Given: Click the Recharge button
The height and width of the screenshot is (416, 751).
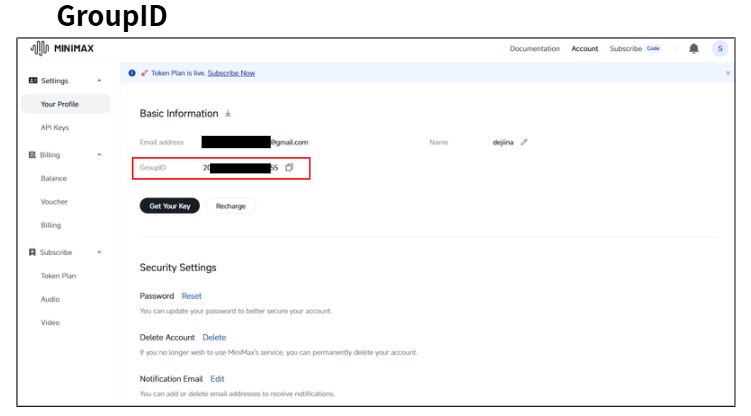Looking at the screenshot, I should (x=230, y=206).
